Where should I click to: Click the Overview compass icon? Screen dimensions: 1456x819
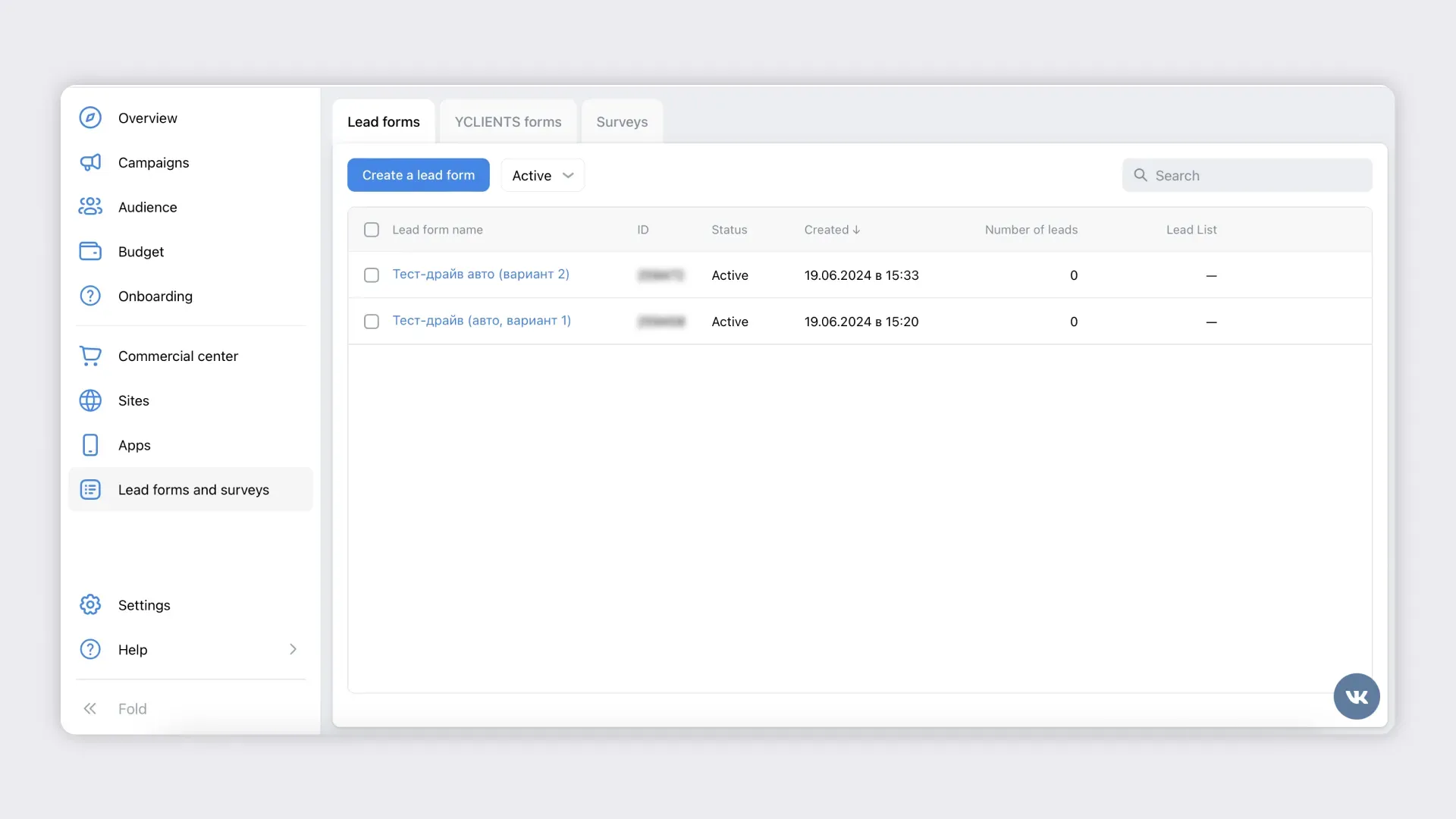(90, 118)
